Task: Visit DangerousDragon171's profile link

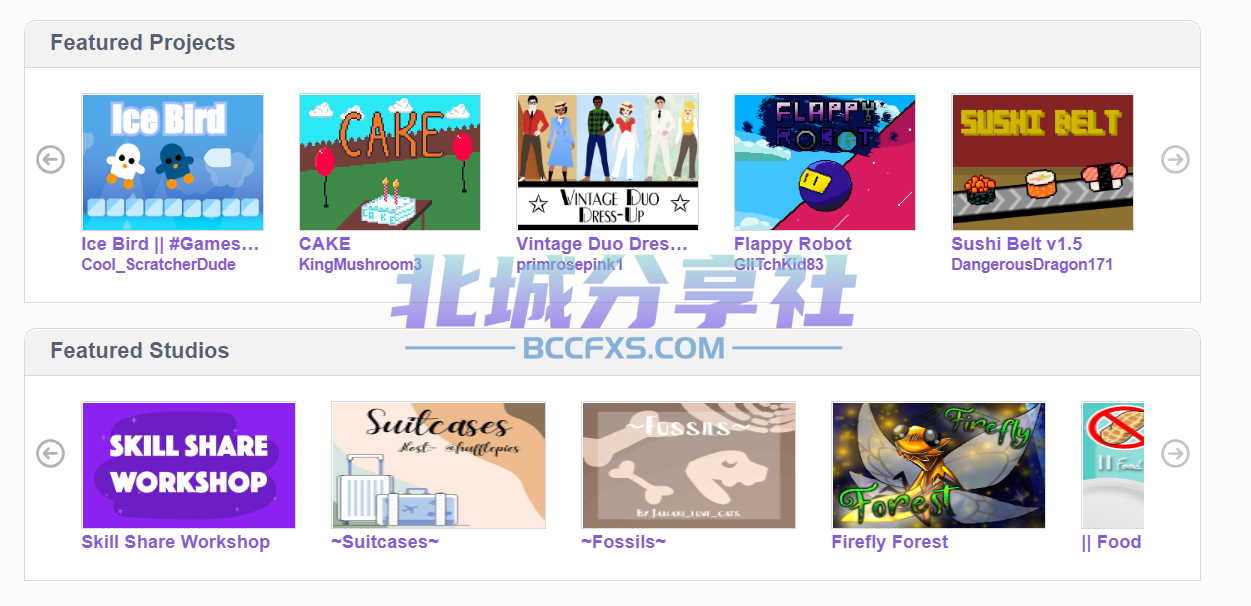Action: [1032, 265]
